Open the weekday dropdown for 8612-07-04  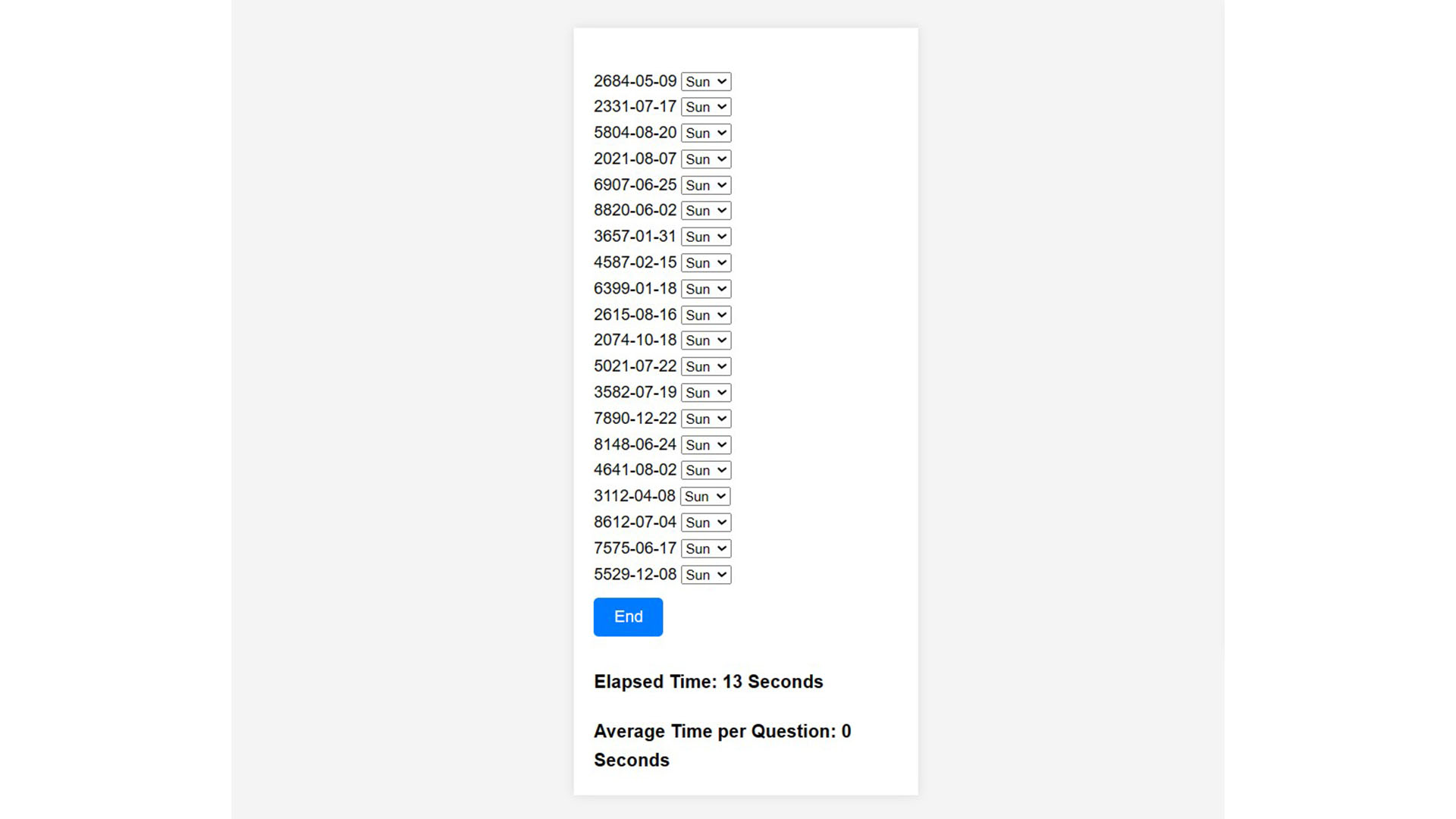coord(705,522)
